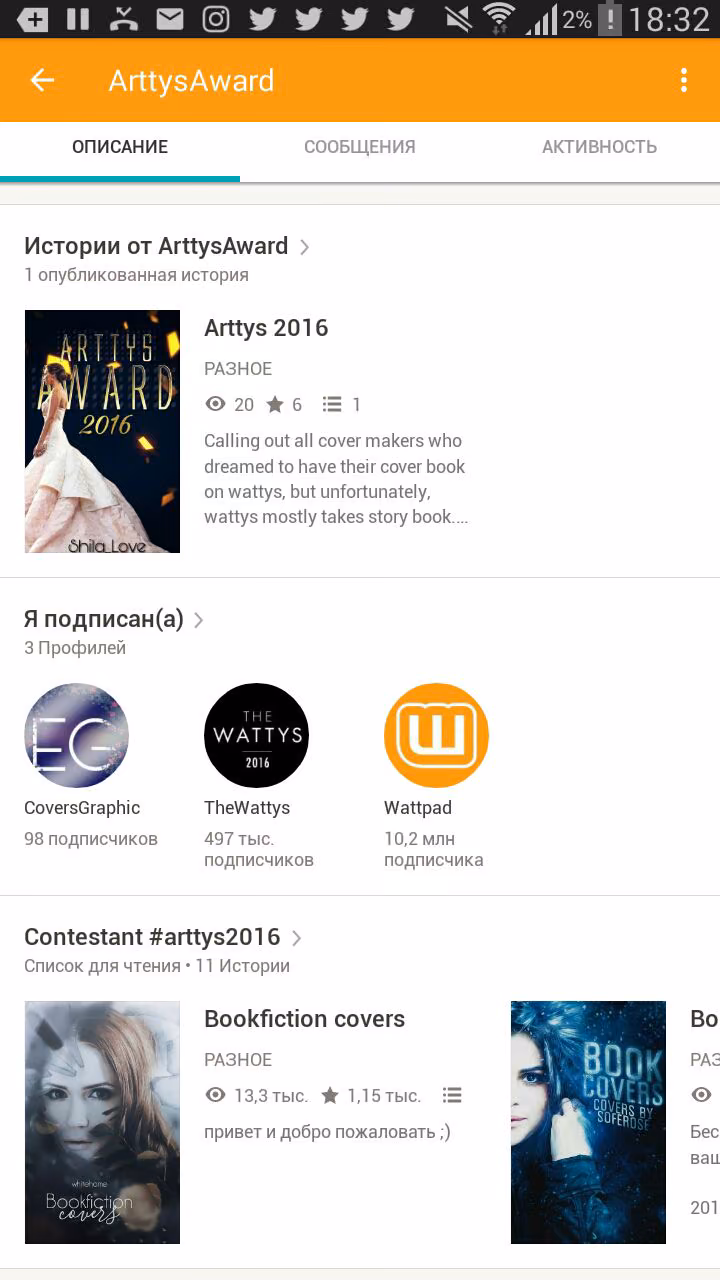The height and width of the screenshot is (1280, 720).
Task: Open Contestant #arttys2016 reading list heading
Action: click(x=152, y=937)
